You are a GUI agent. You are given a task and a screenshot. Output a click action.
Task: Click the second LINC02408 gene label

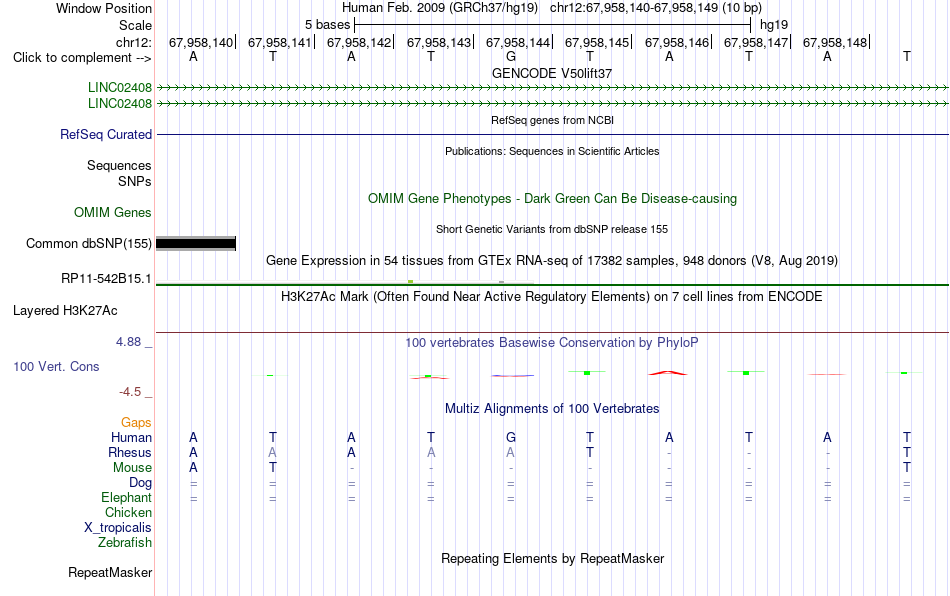(x=120, y=104)
